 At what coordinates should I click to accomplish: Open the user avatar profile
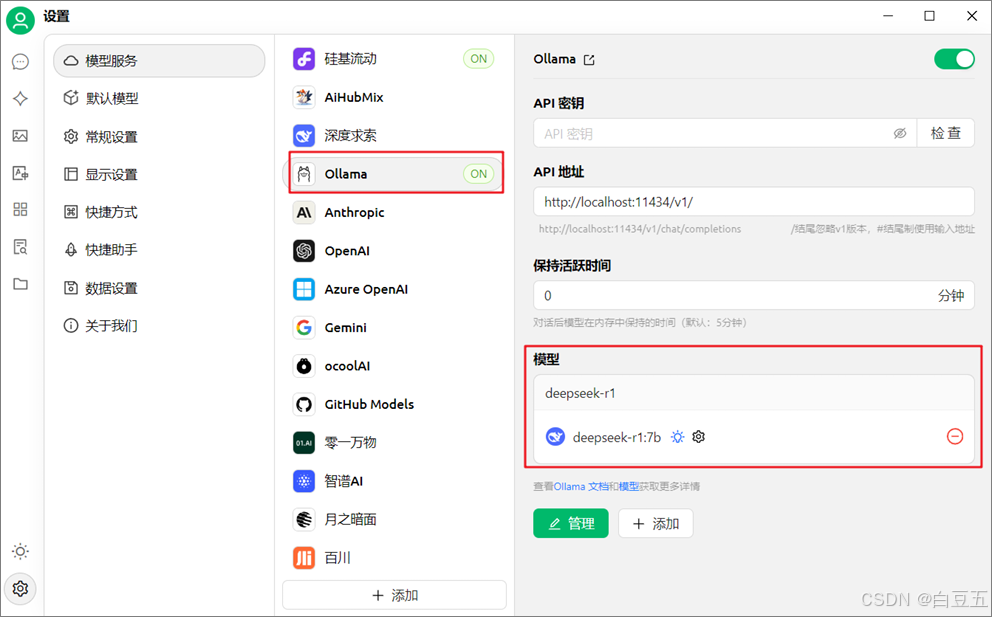pos(20,20)
